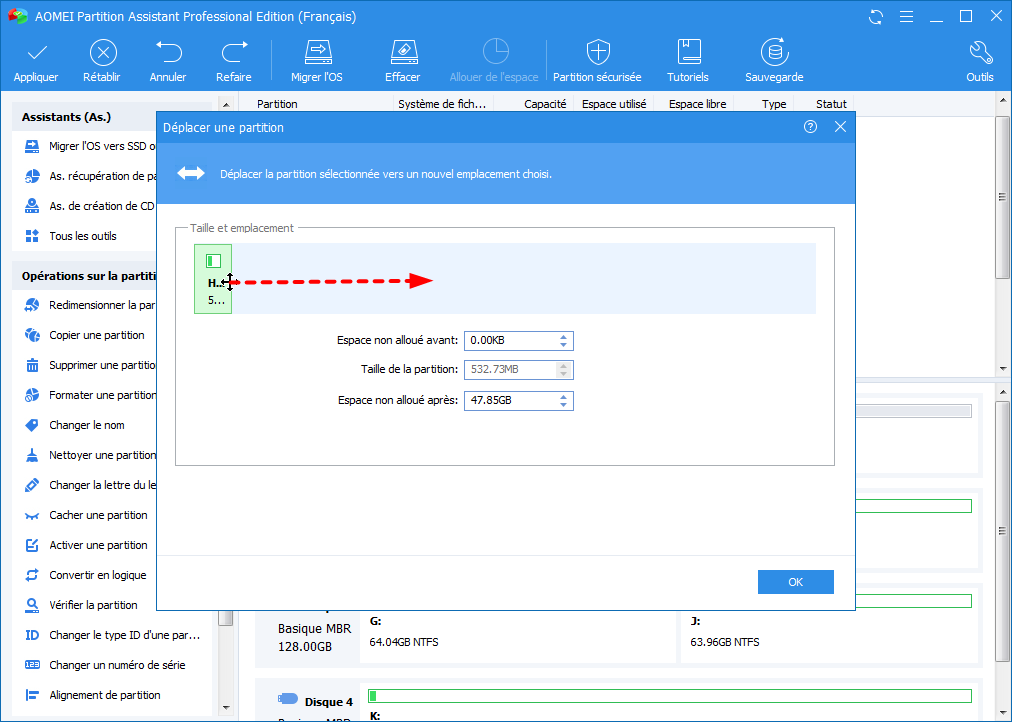
Task: Choose Cacher une partition operation
Action: click(x=86, y=516)
